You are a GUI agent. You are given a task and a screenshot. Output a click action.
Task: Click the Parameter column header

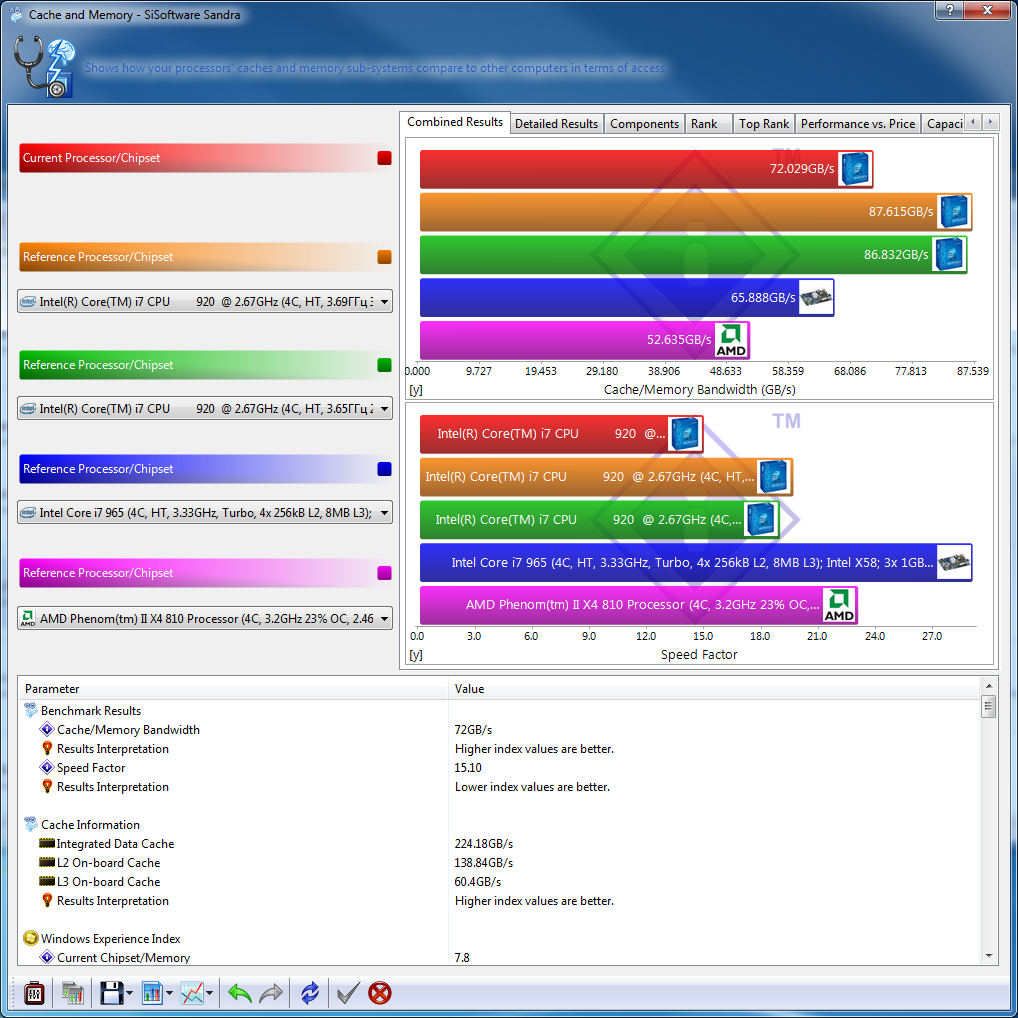click(232, 689)
